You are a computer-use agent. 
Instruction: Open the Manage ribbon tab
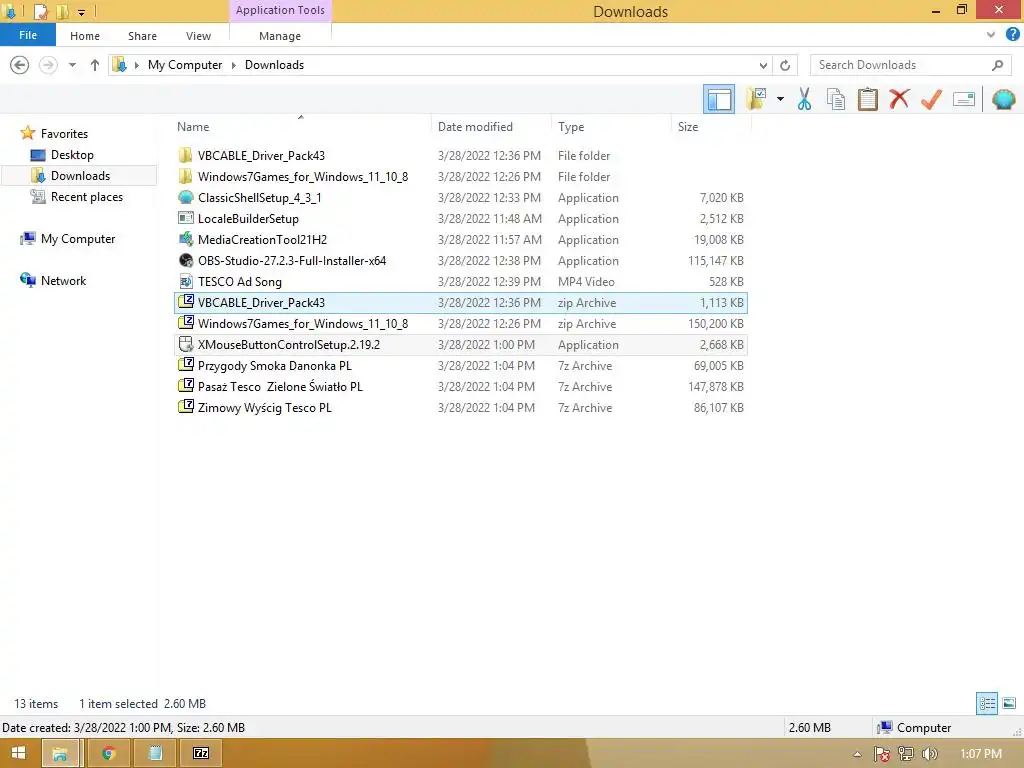tap(280, 36)
